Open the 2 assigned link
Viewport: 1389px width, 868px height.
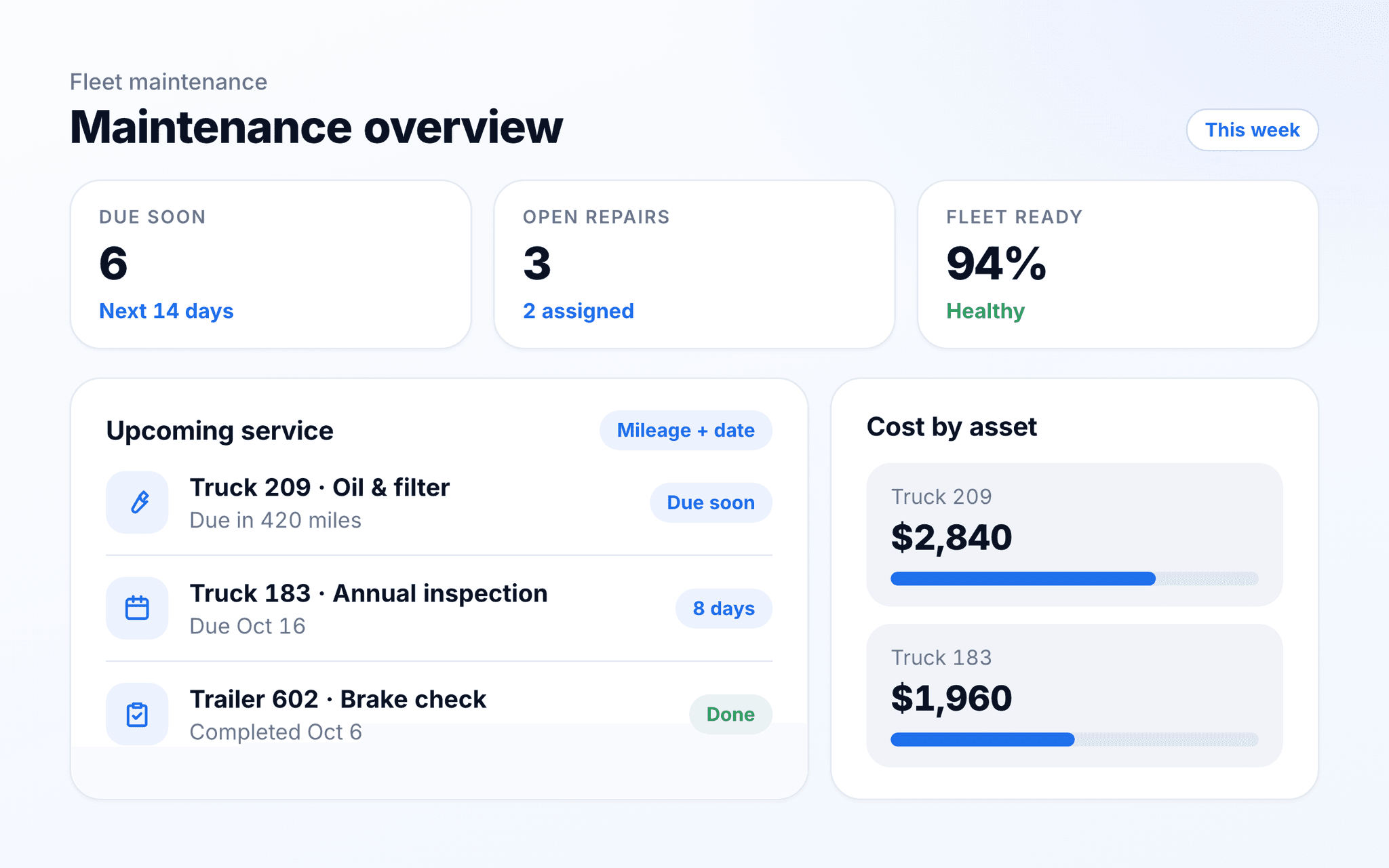pos(578,311)
